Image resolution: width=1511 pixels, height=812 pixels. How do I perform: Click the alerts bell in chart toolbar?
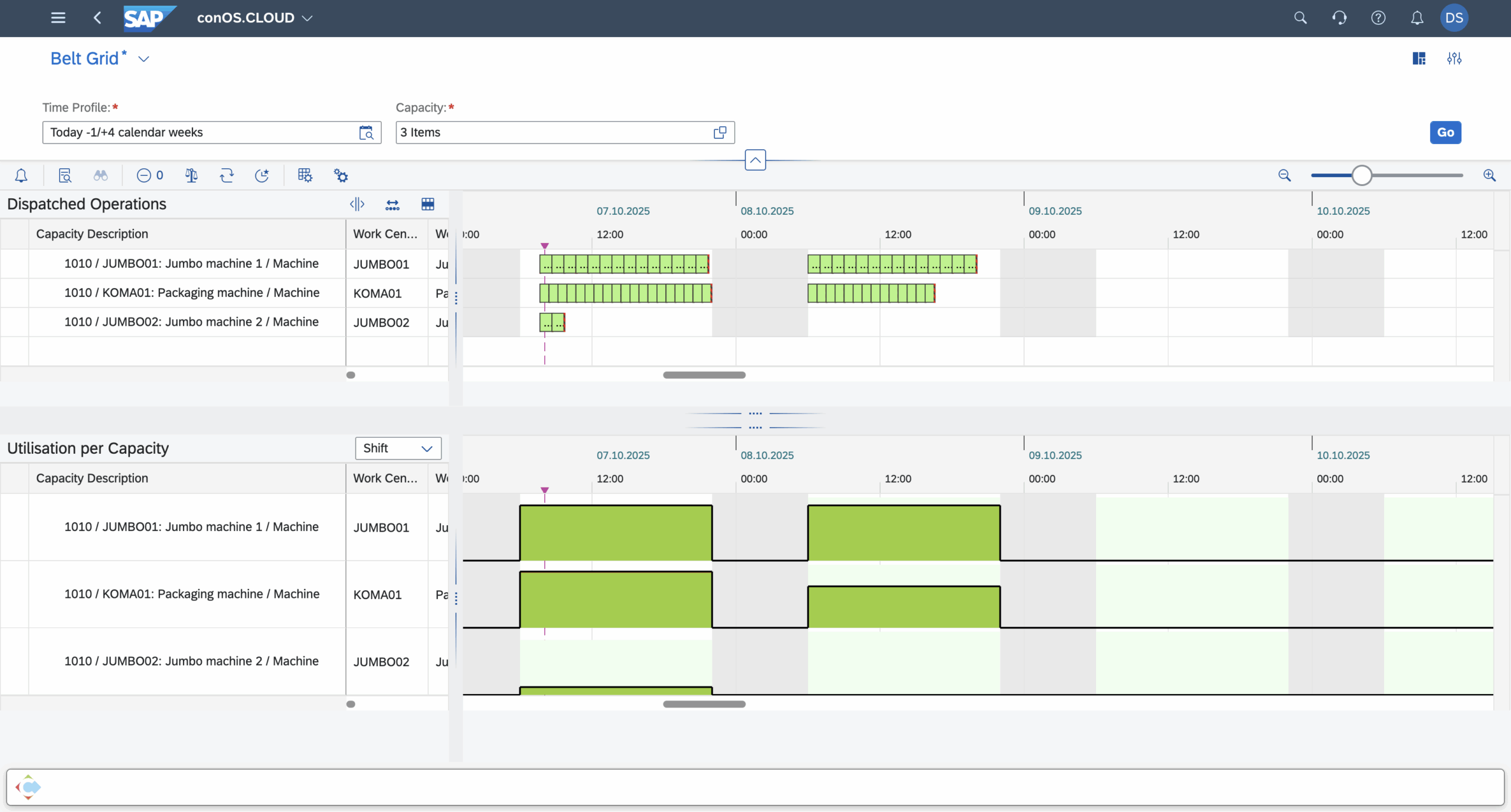coord(21,175)
